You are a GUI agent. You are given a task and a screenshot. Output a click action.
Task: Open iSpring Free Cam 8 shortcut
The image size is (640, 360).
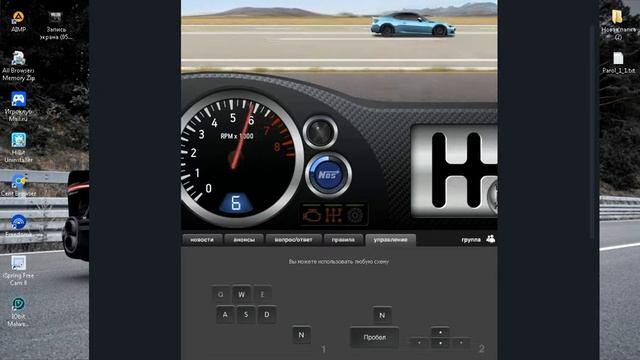pos(18,270)
